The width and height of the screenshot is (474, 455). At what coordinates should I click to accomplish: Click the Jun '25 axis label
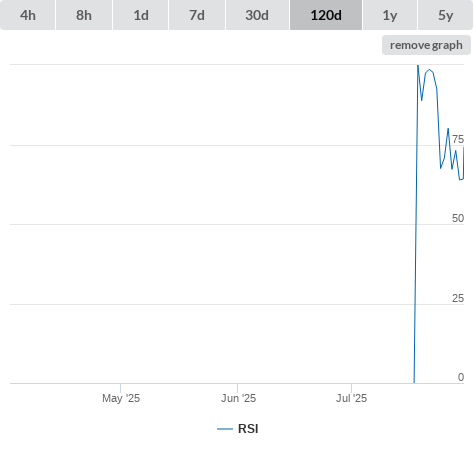point(238,398)
